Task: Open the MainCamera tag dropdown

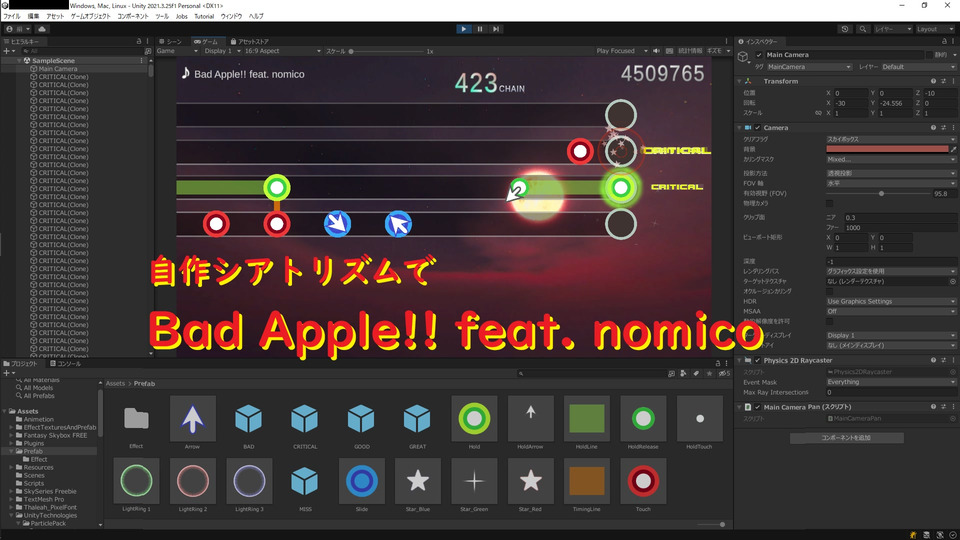Action: (x=808, y=67)
